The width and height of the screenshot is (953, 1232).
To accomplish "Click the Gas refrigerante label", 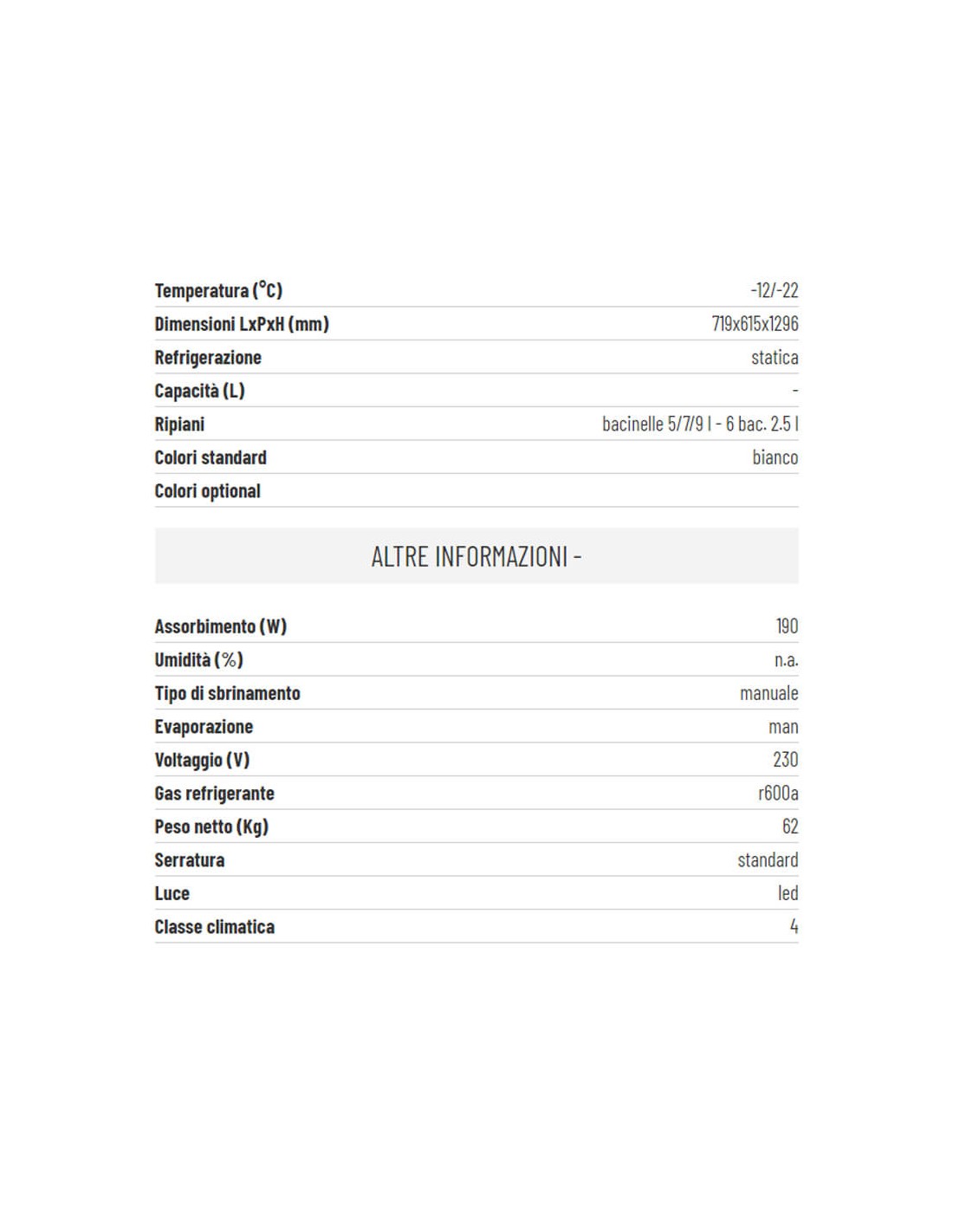I will [x=215, y=794].
